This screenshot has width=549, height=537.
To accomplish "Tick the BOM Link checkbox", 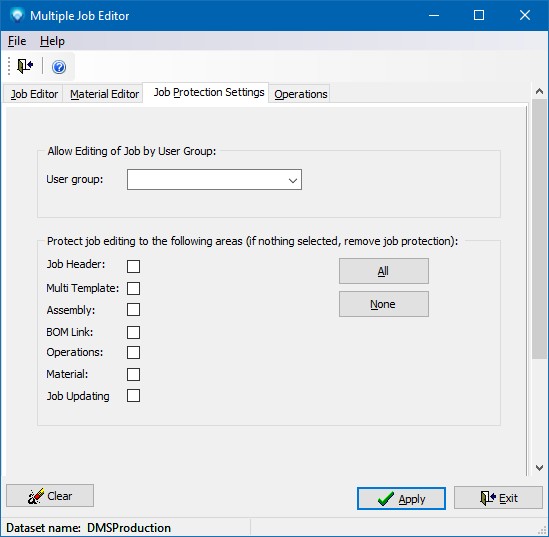I will click(x=133, y=332).
